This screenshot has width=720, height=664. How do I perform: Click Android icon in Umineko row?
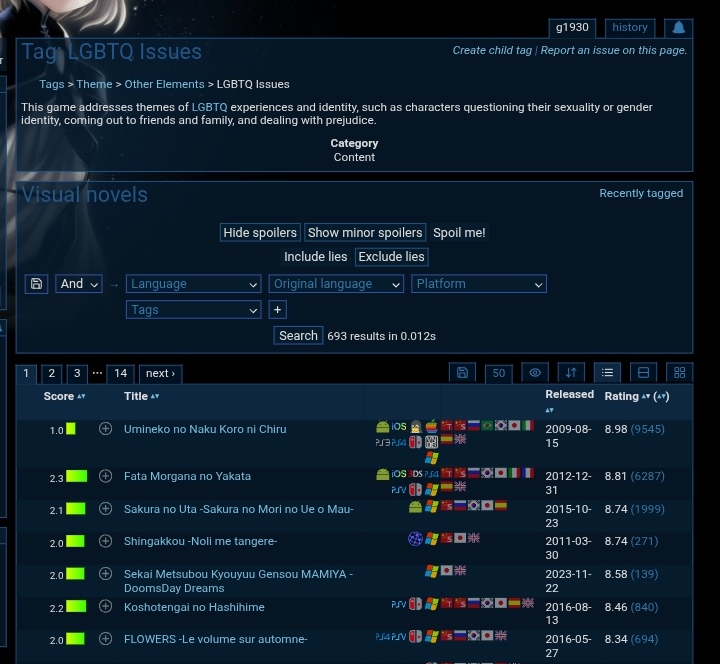coord(382,427)
